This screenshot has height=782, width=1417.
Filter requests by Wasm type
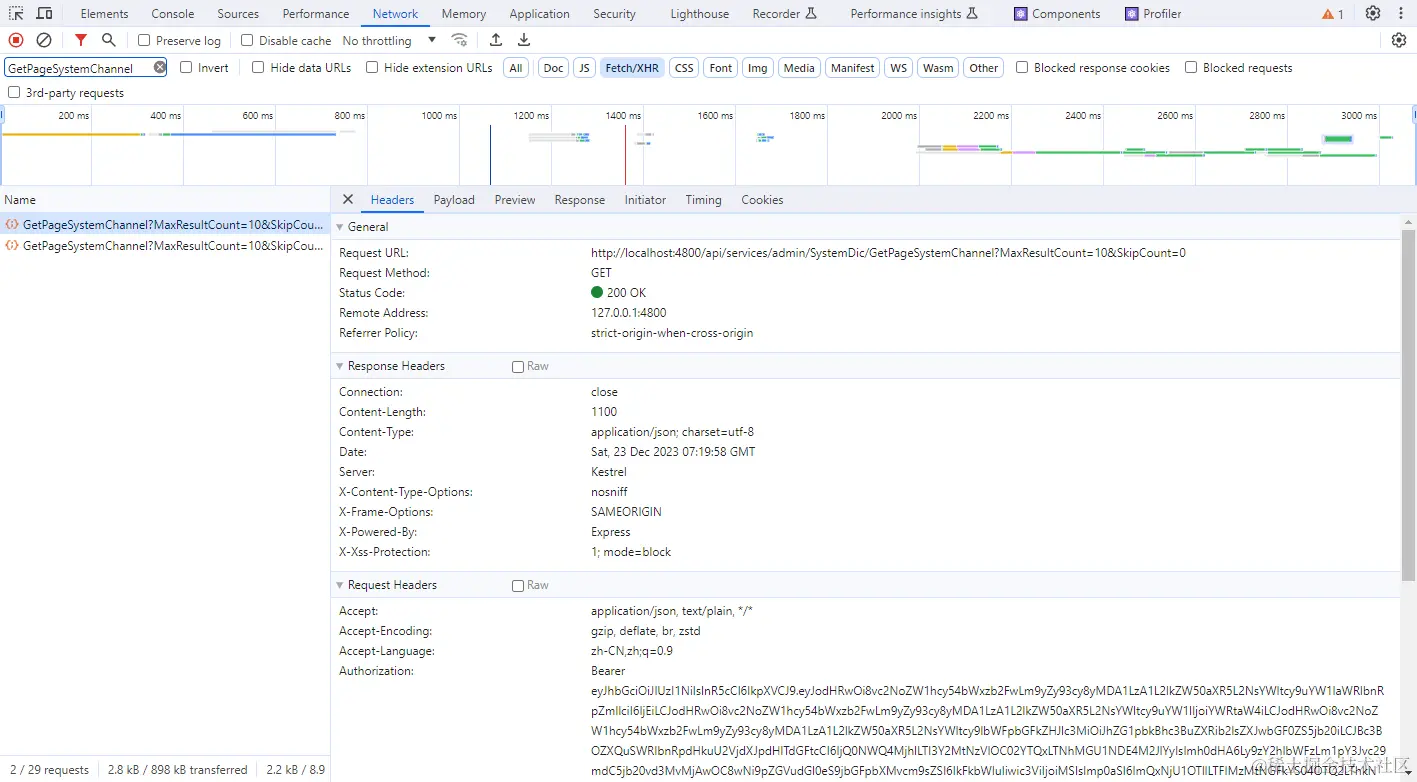(938, 68)
